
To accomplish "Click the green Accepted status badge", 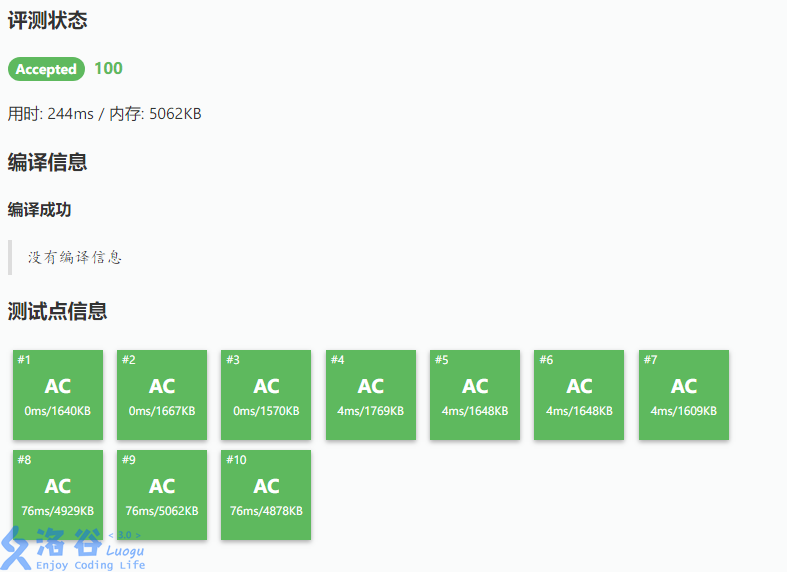I will [46, 69].
